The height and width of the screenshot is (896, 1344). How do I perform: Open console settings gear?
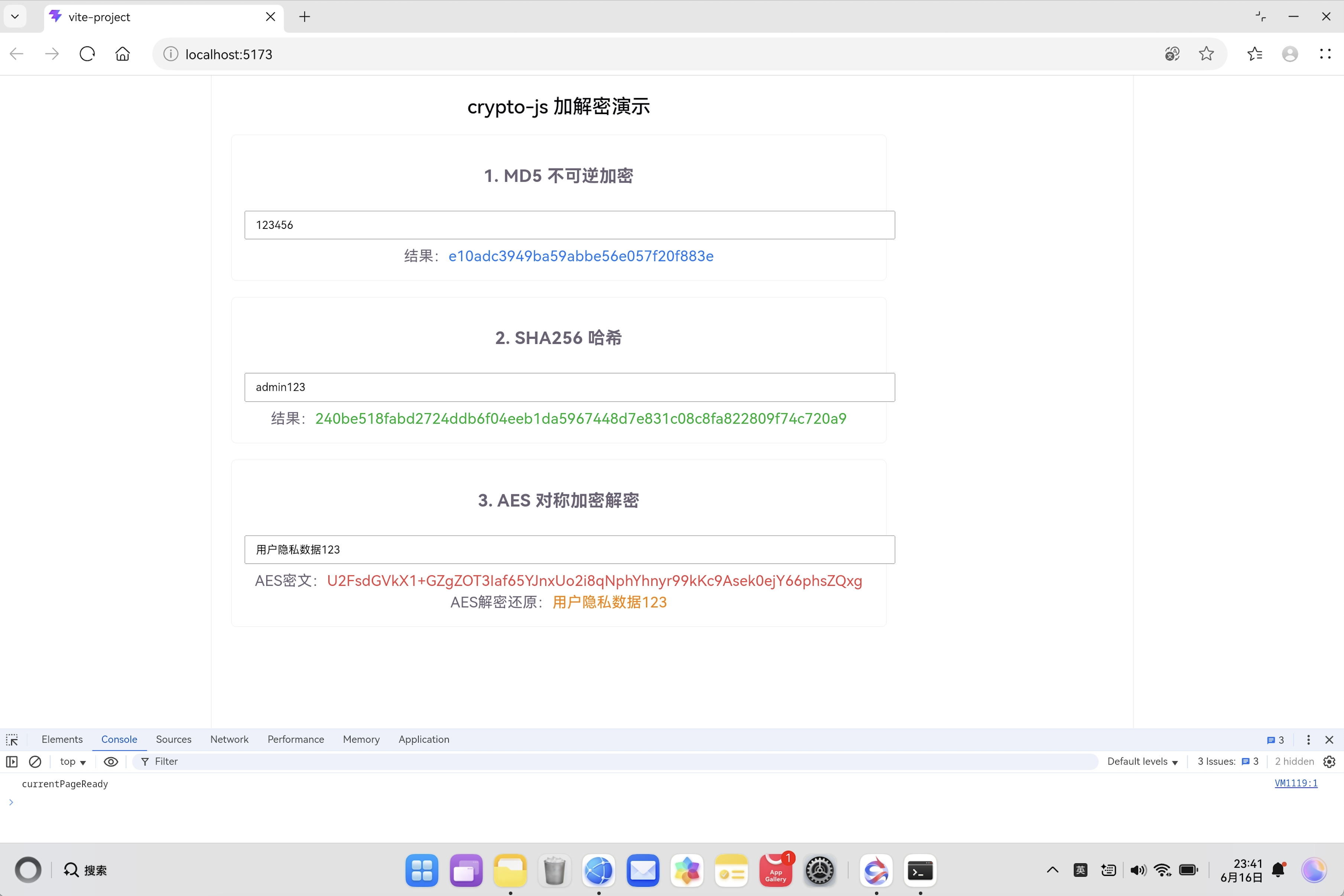[1329, 761]
